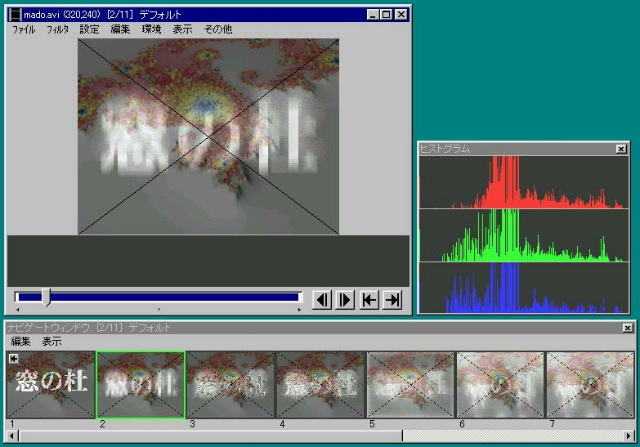This screenshot has height=447, width=640.
Task: Click the red channel histogram
Action: [524, 182]
